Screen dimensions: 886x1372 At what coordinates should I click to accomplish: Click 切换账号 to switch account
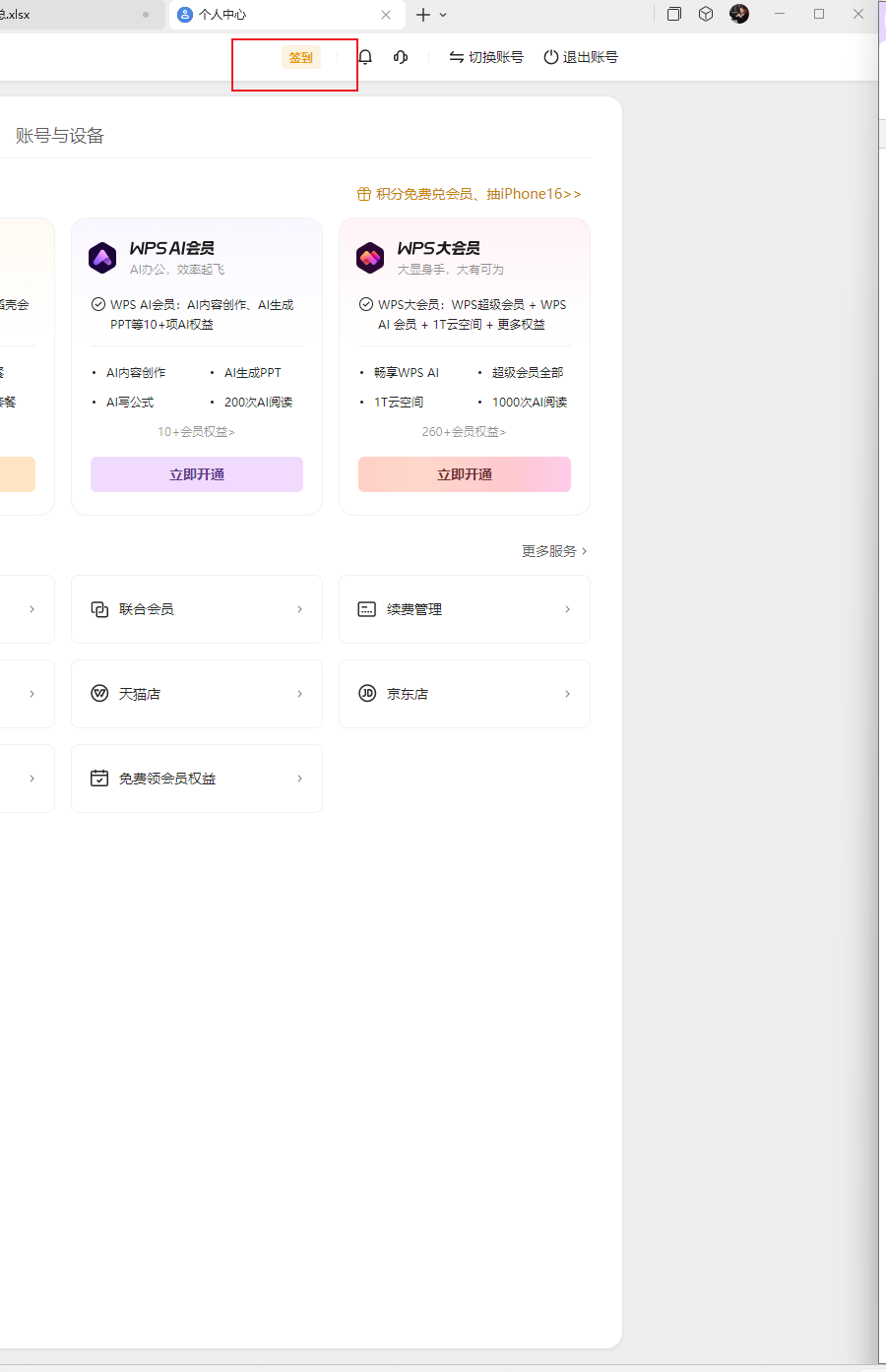click(x=486, y=57)
